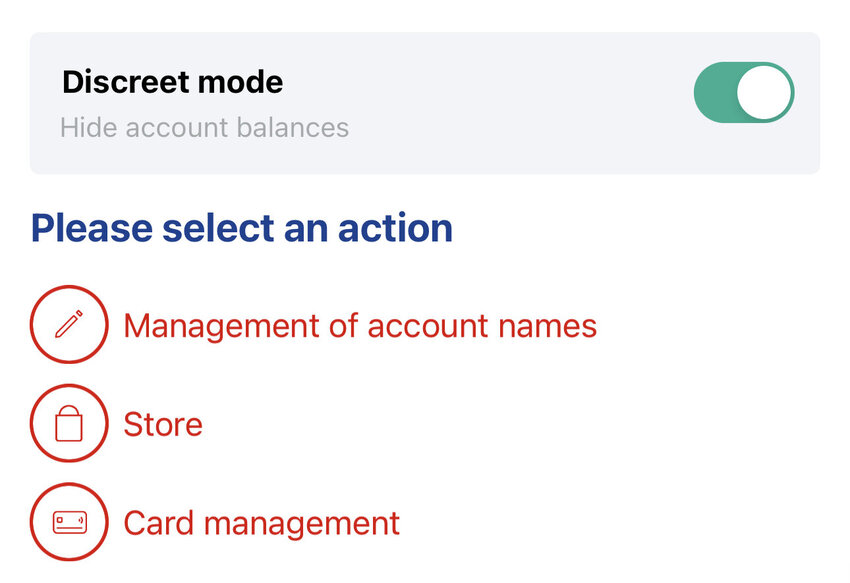The width and height of the screenshot is (850, 583).
Task: Click the Hide account balances subtitle
Action: 204,128
